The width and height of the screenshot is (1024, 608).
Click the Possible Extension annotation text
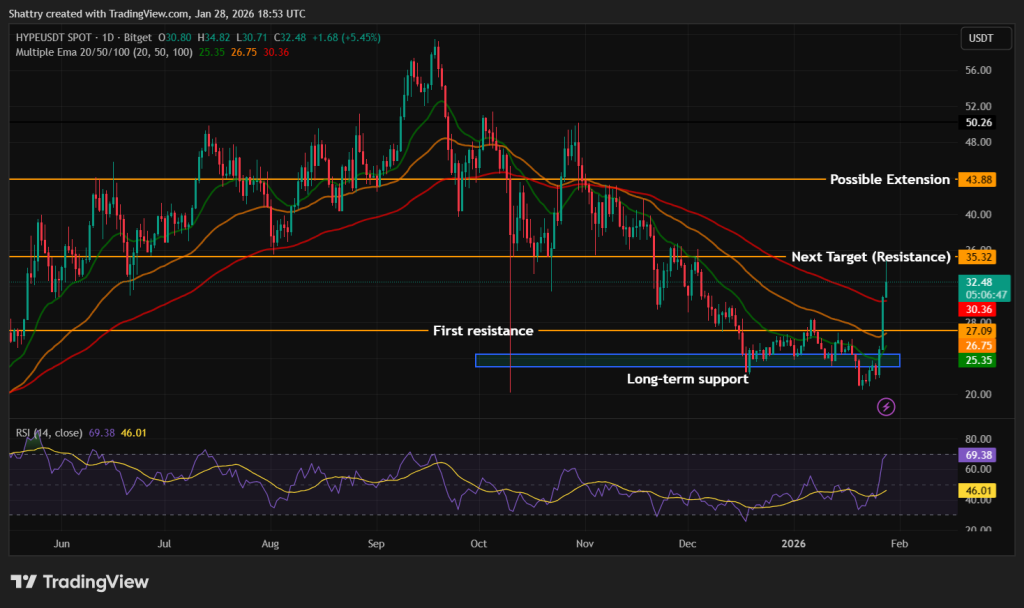point(890,179)
